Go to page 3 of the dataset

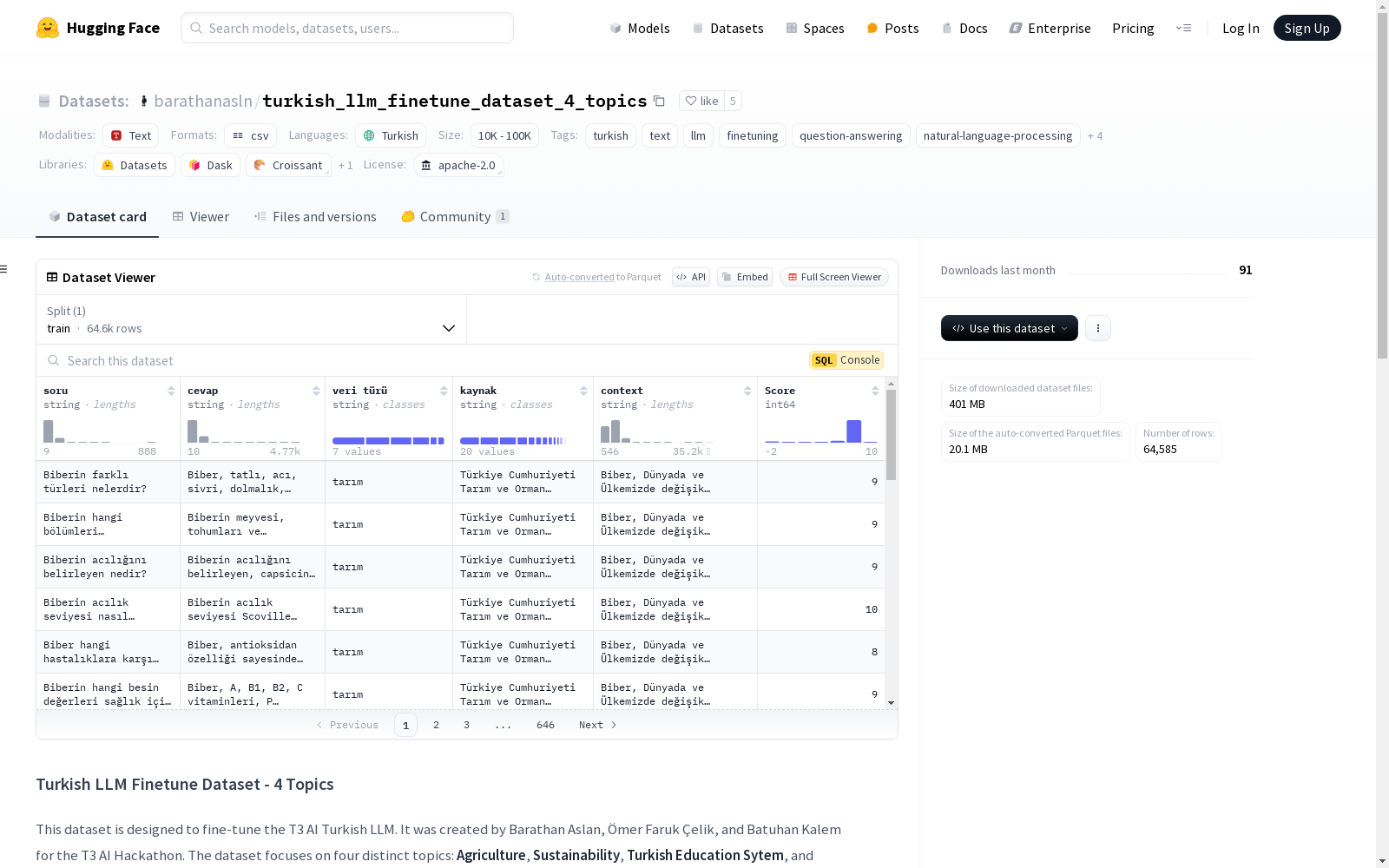pyautogui.click(x=466, y=725)
